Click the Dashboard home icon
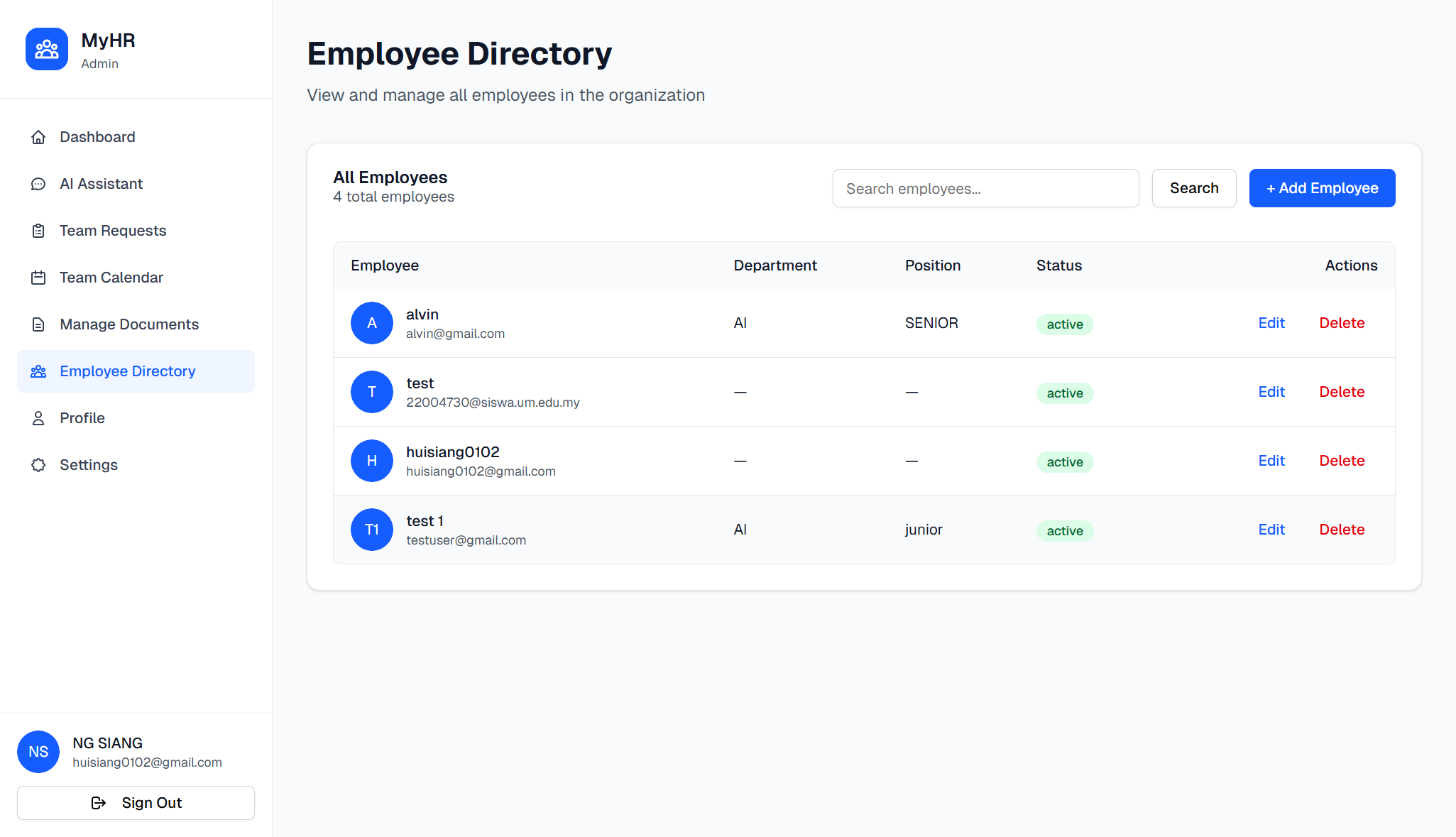The height and width of the screenshot is (837, 1456). (x=38, y=137)
